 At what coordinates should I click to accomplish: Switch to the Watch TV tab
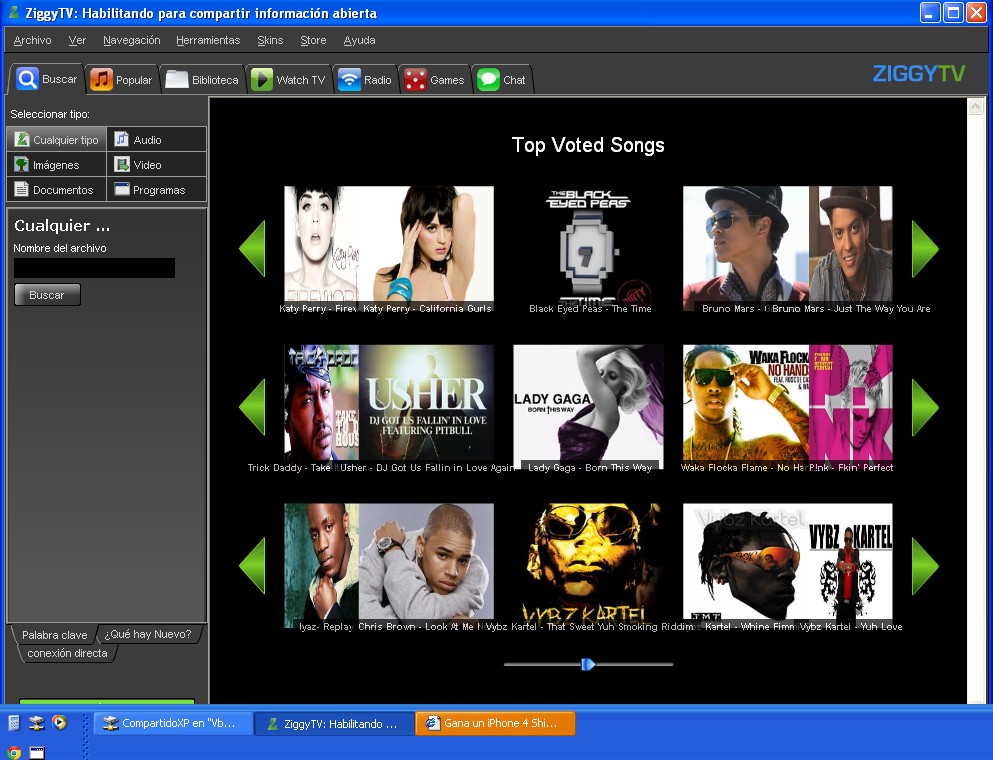click(289, 80)
